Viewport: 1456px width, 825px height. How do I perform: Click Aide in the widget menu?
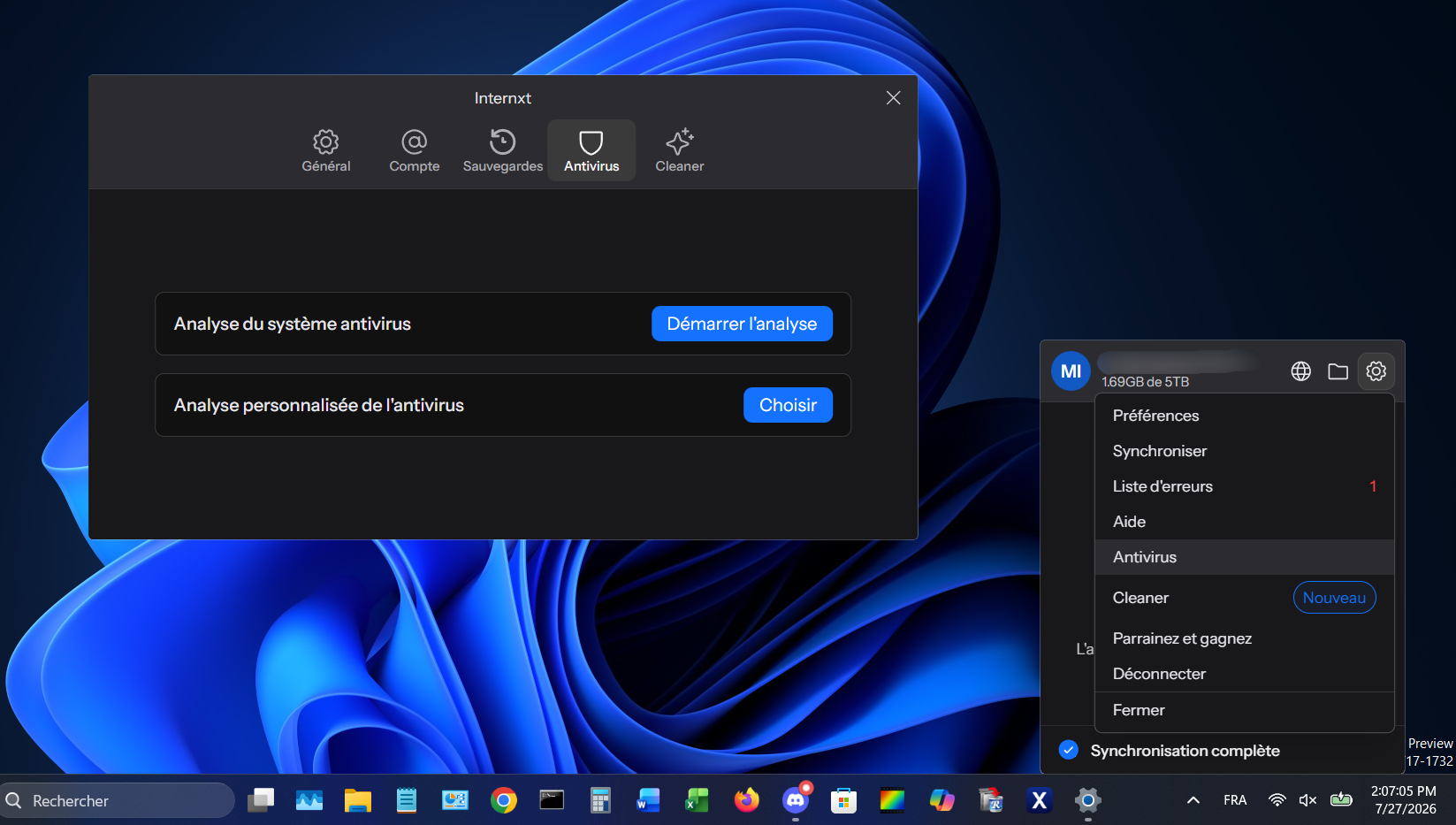[x=1244, y=522]
